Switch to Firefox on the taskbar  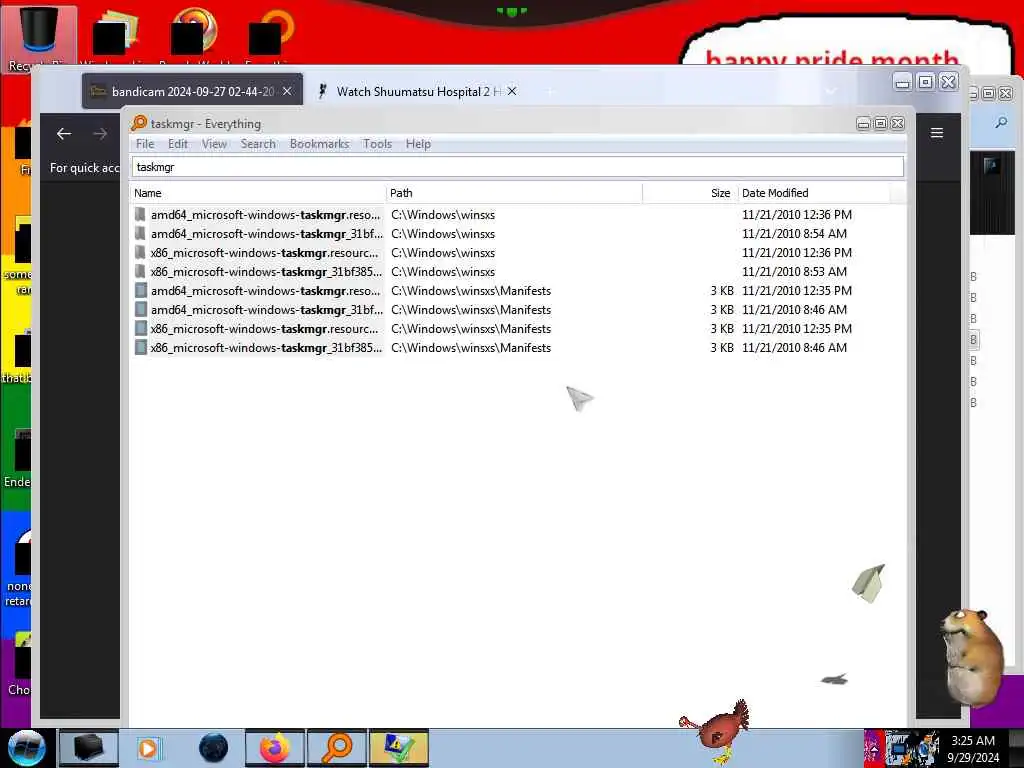[275, 748]
